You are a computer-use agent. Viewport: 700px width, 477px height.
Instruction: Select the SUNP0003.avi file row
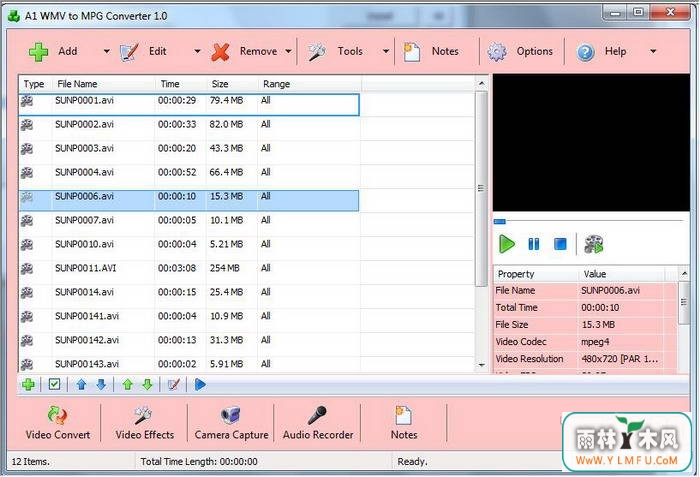click(x=189, y=153)
